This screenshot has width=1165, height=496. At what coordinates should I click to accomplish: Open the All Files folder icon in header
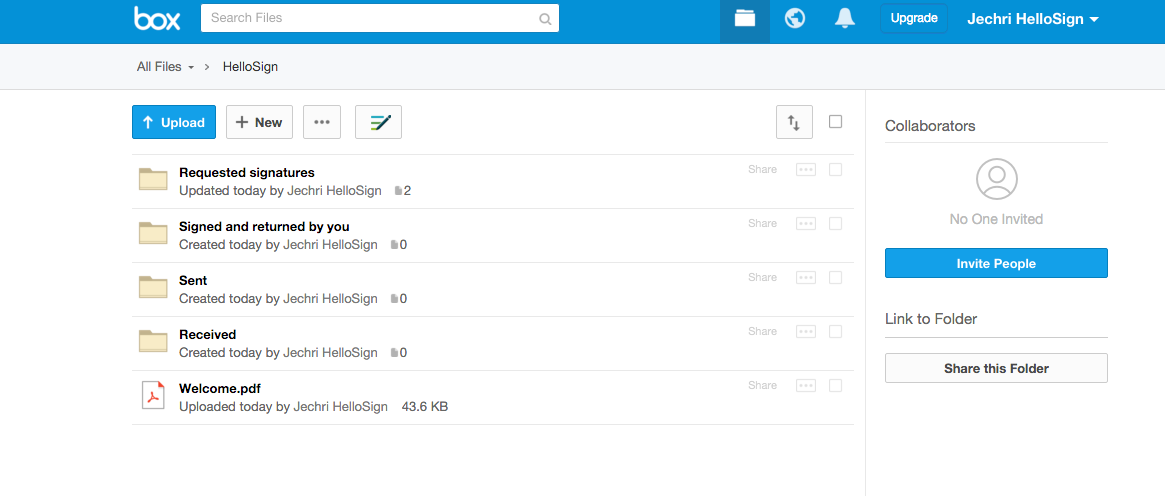(x=744, y=19)
